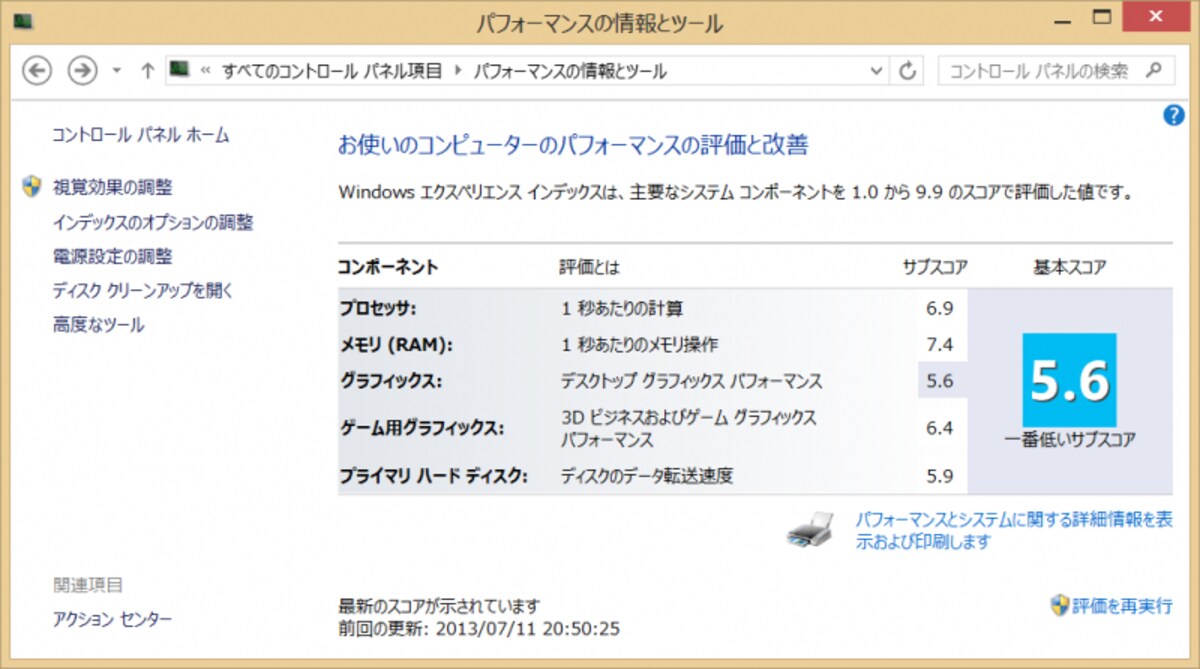
Task: Refresh the page with the reload icon
Action: (x=908, y=71)
